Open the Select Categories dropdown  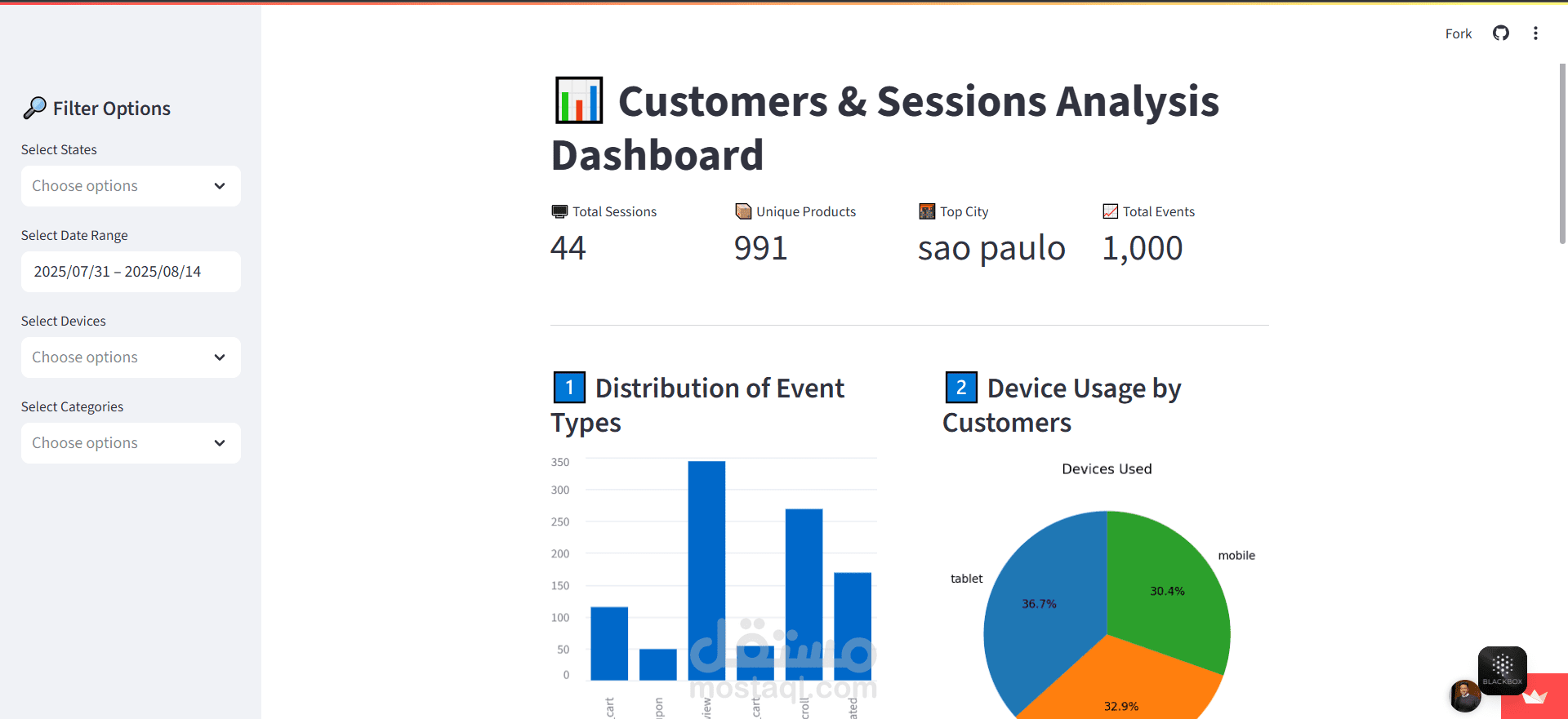(131, 443)
